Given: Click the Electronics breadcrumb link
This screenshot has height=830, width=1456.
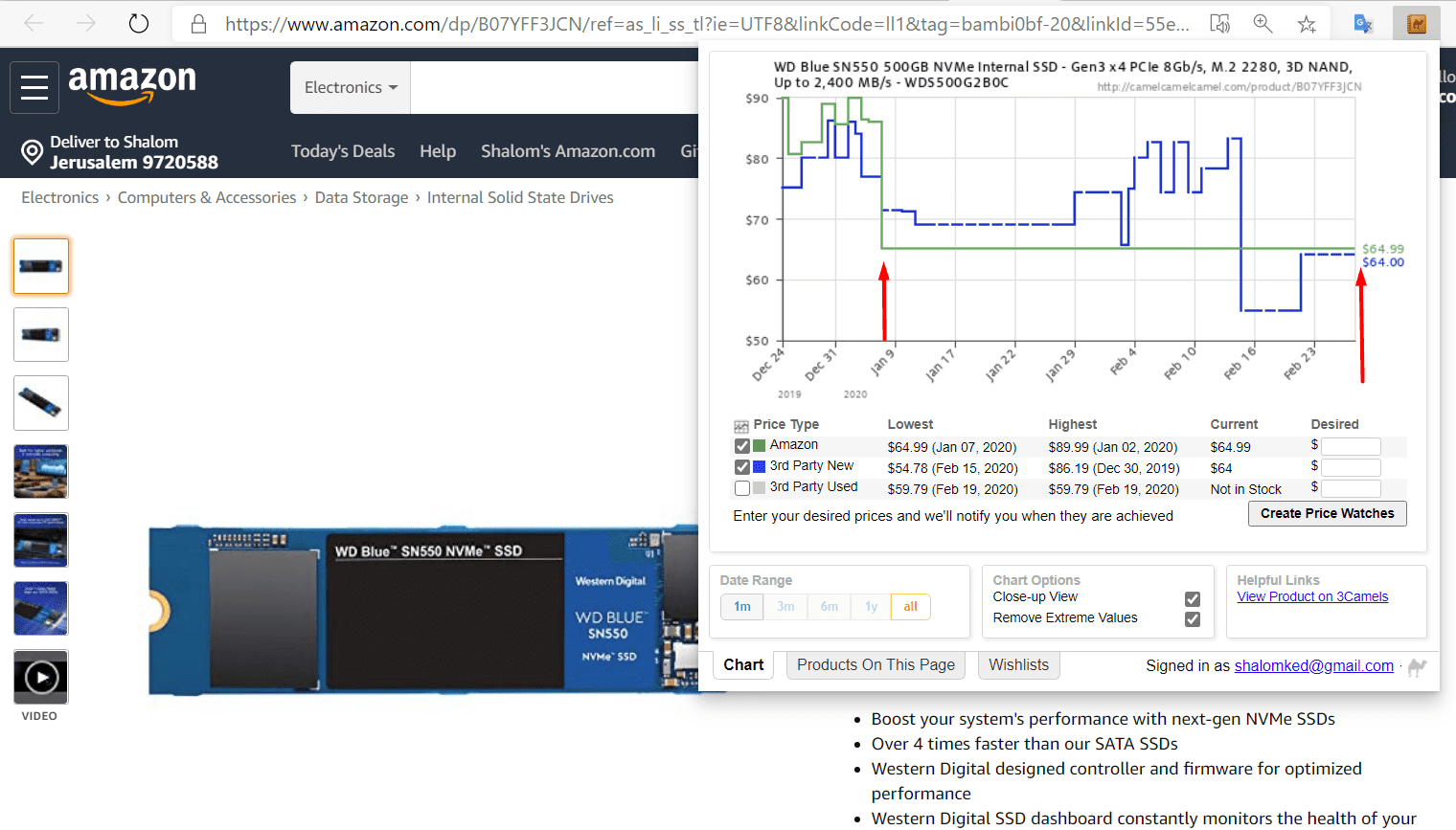Looking at the screenshot, I should 60,197.
